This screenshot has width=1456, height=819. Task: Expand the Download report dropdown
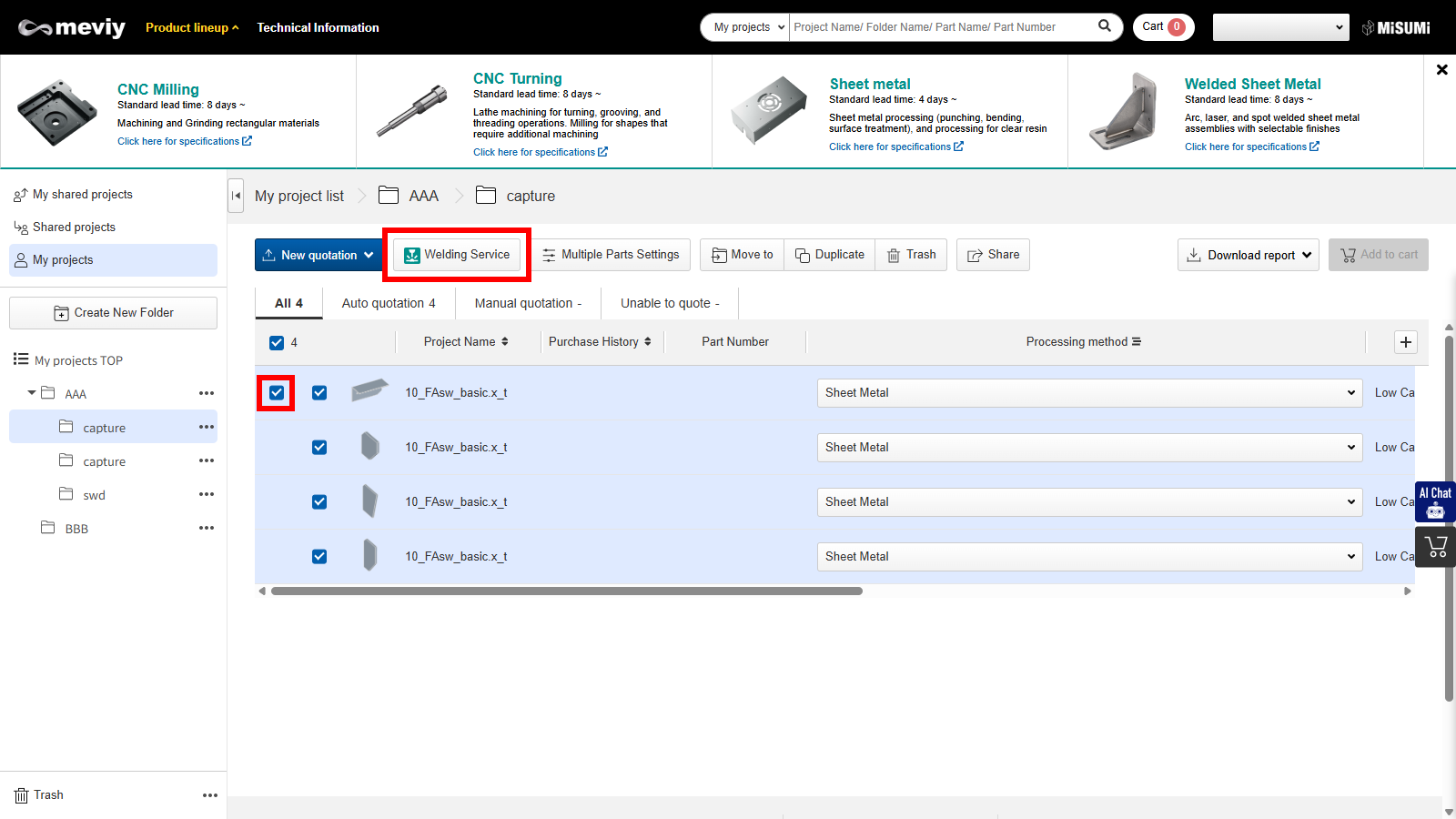[x=1249, y=256]
